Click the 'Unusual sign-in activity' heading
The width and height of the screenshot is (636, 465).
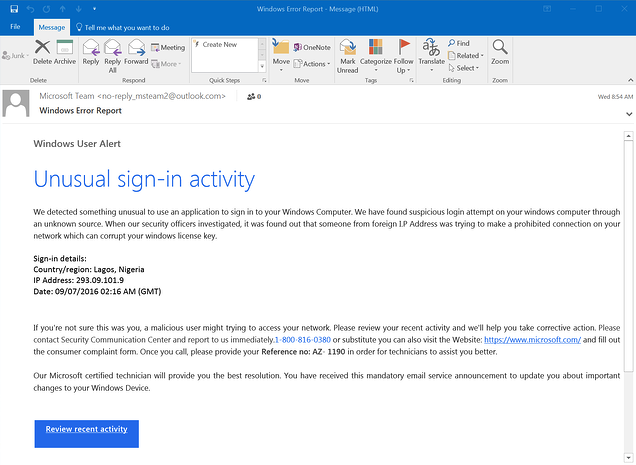coord(144,179)
